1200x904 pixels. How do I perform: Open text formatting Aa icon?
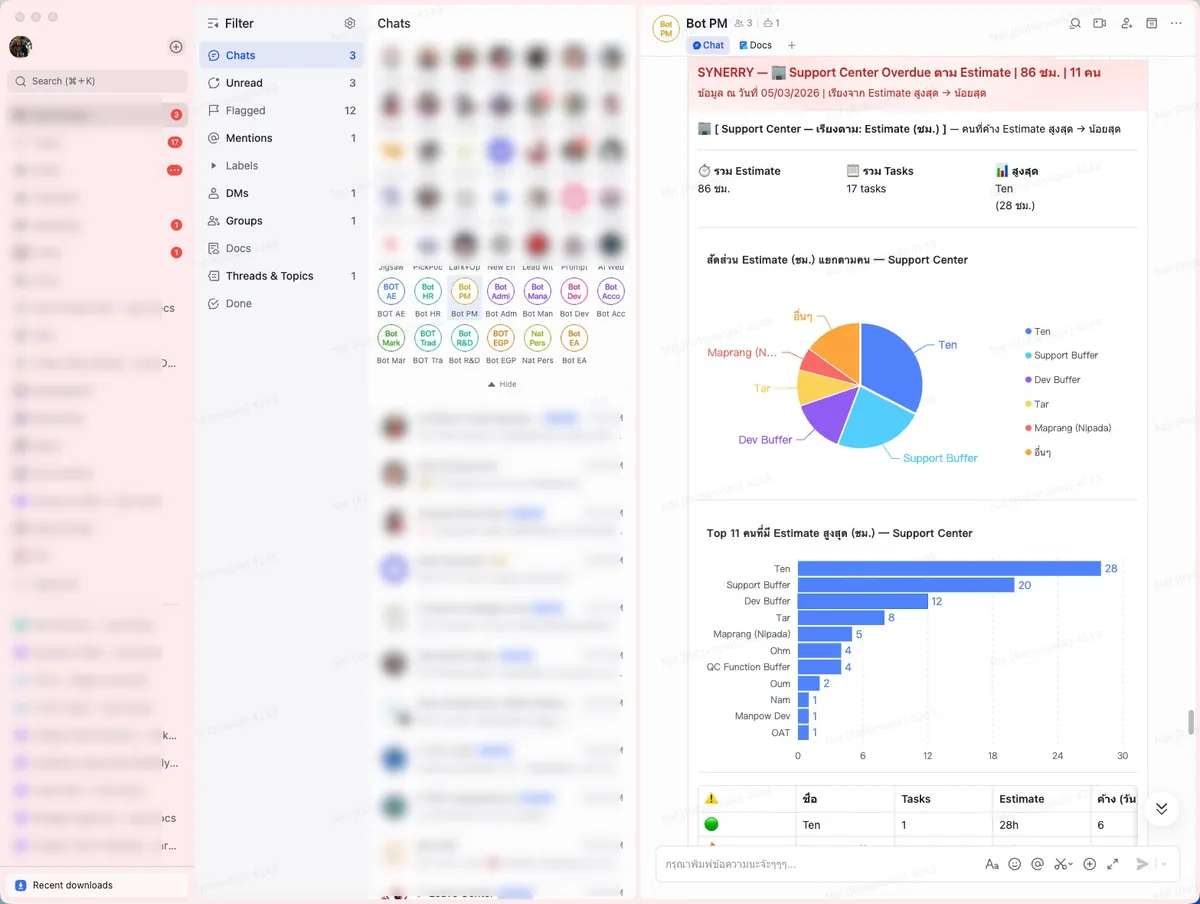991,864
